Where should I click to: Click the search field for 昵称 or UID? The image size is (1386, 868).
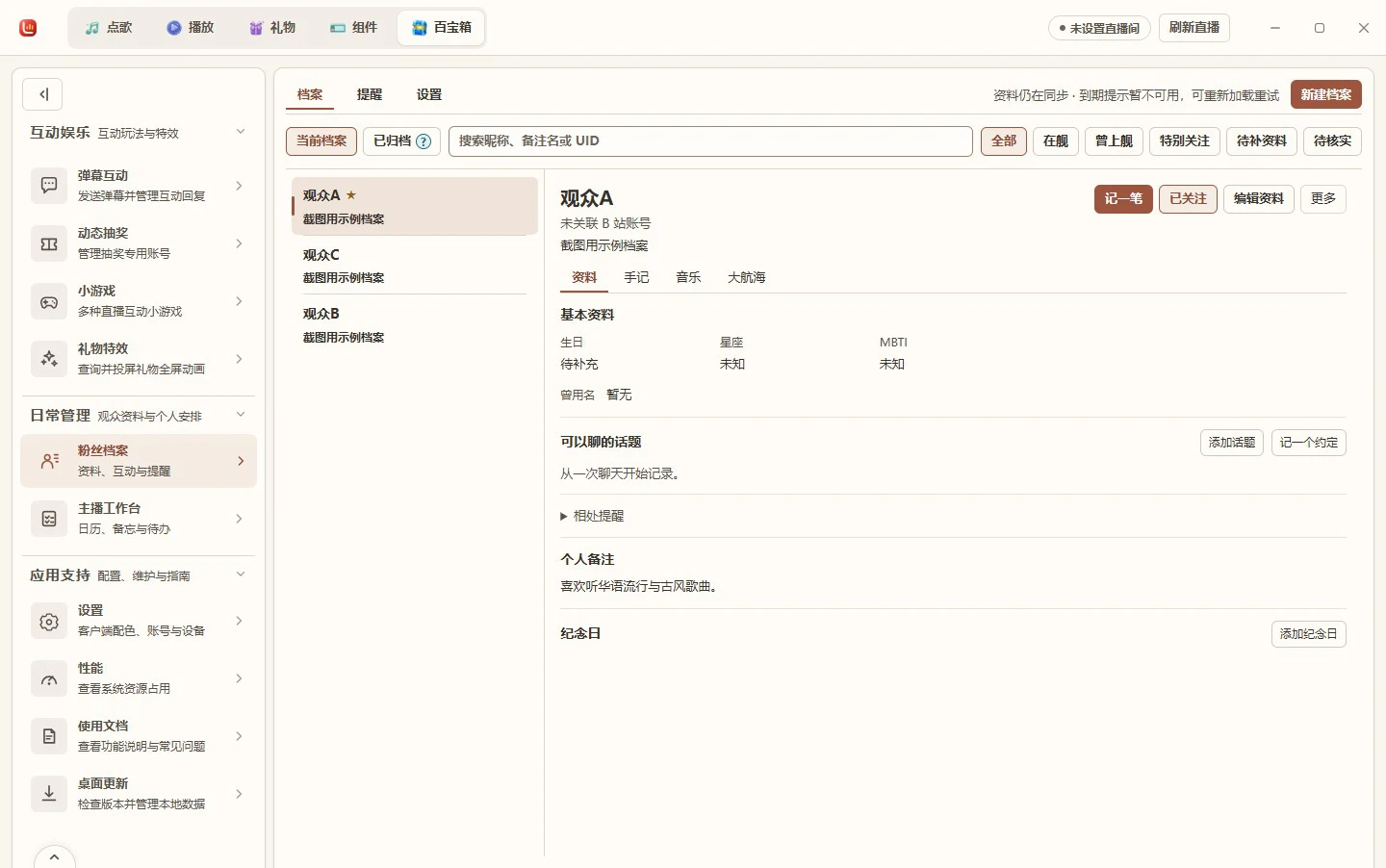[x=710, y=140]
